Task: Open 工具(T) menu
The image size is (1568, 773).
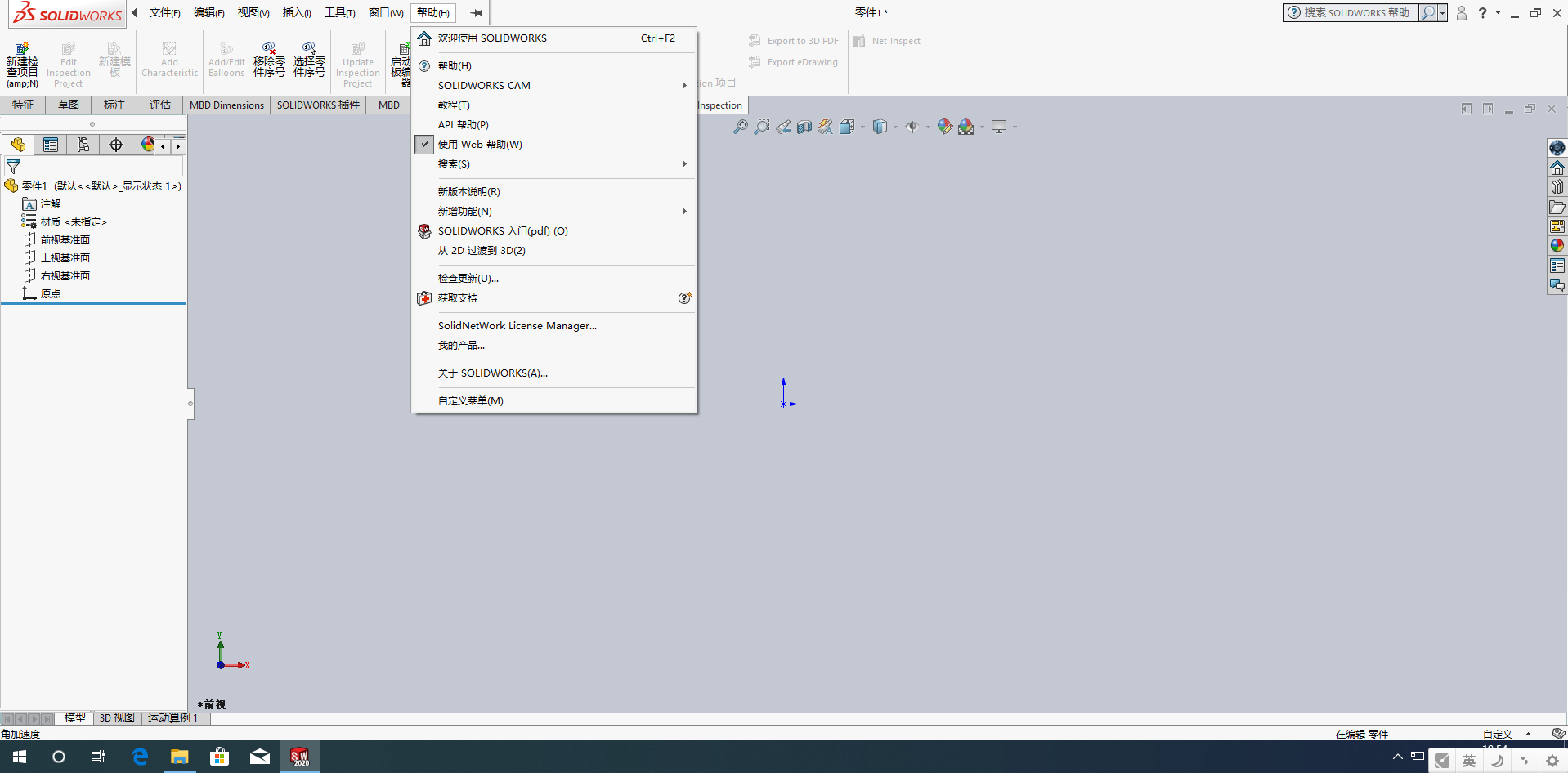Action: coord(339,12)
